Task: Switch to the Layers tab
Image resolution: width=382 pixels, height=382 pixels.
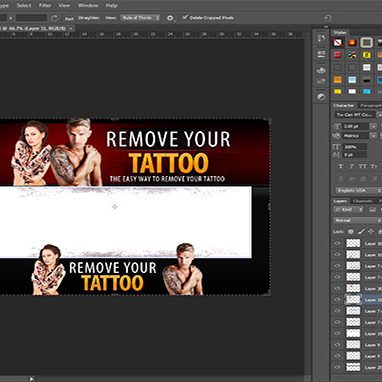Action: click(x=340, y=201)
